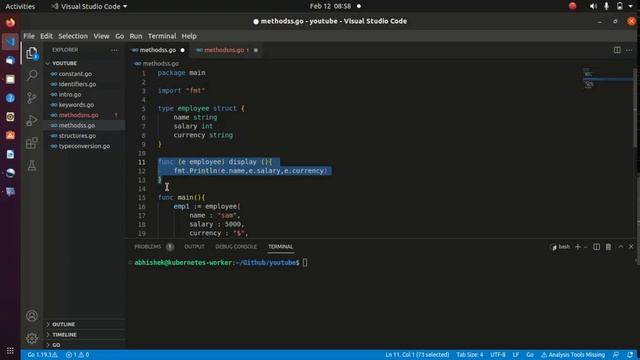This screenshot has width=640, height=360.
Task: Switch to the DEBUG CONSOLE tab
Action: coord(236,247)
